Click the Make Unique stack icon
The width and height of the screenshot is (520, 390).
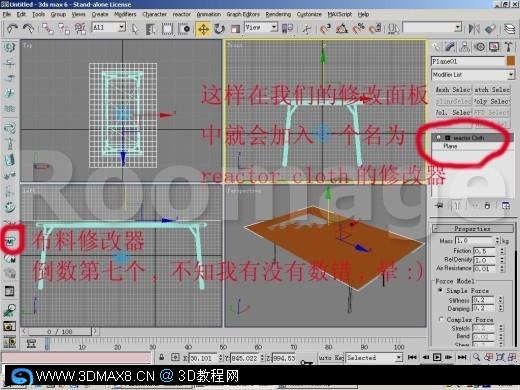click(475, 206)
